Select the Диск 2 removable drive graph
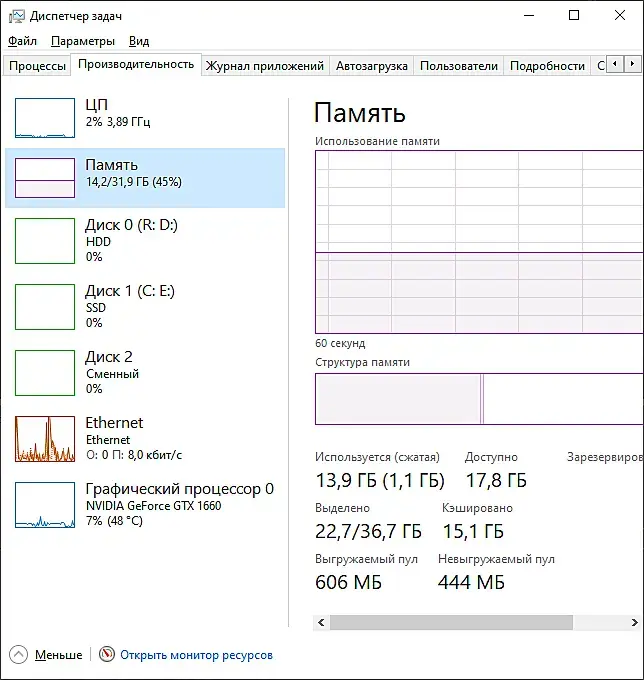The image size is (644, 680). click(x=45, y=373)
